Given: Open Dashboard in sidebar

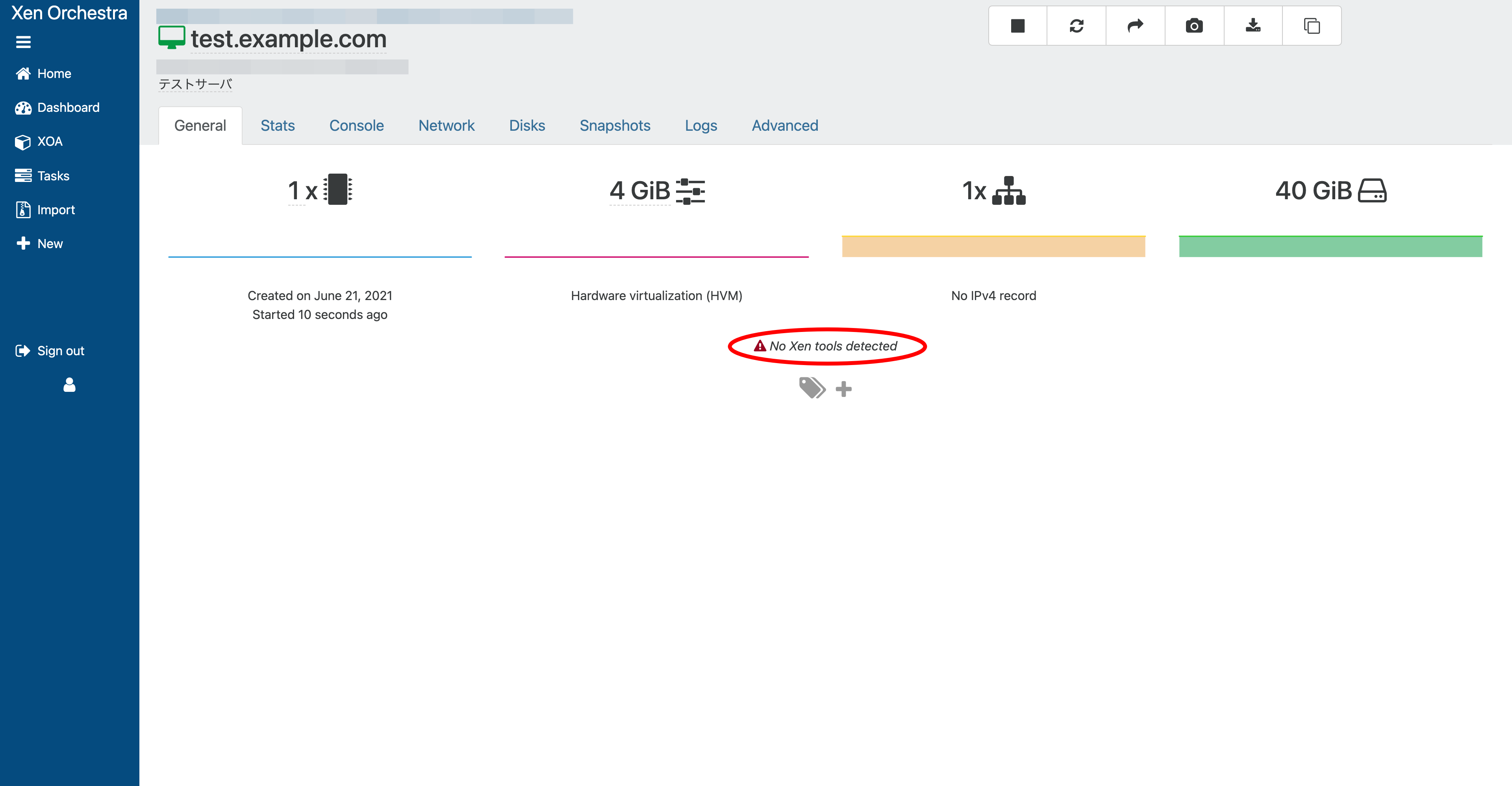Looking at the screenshot, I should 57,108.
